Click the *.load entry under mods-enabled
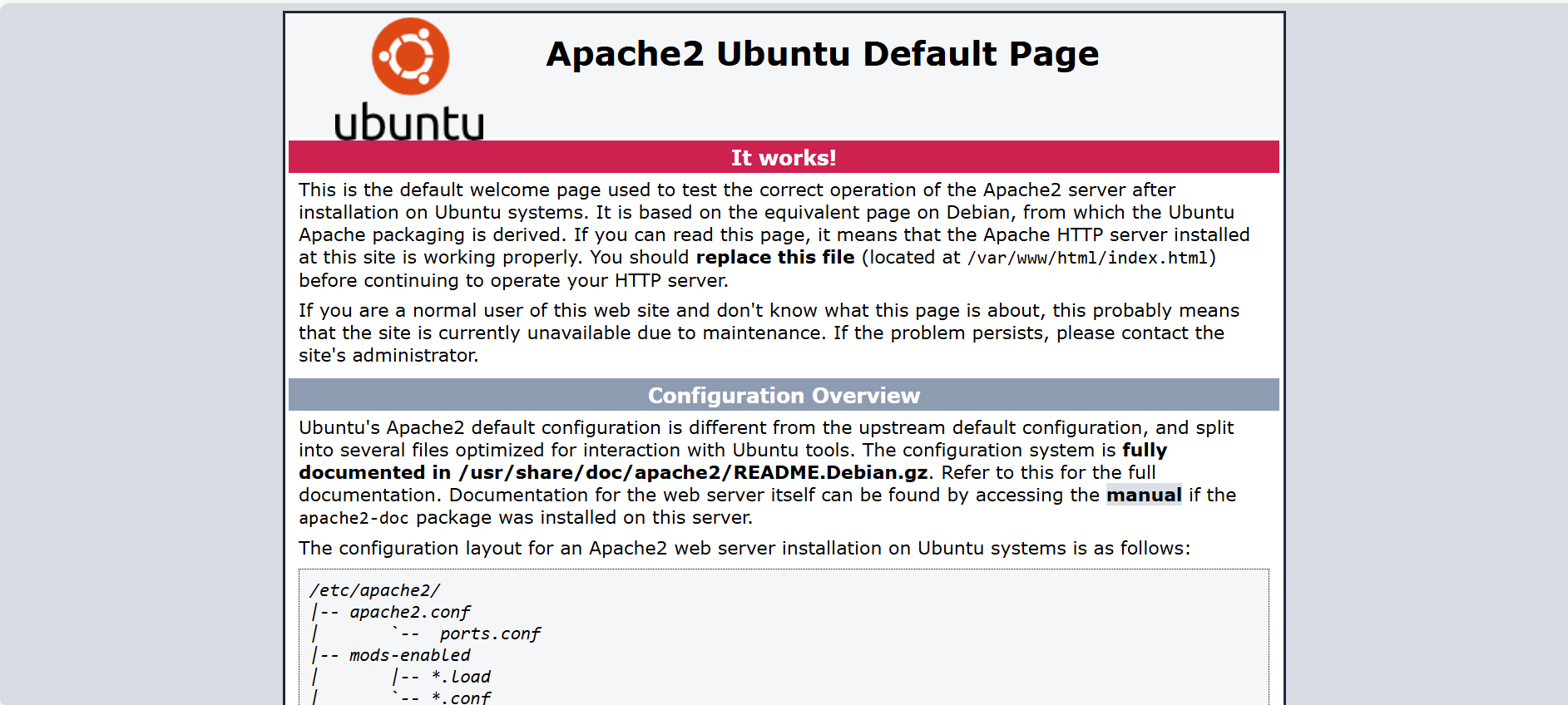 [461, 677]
